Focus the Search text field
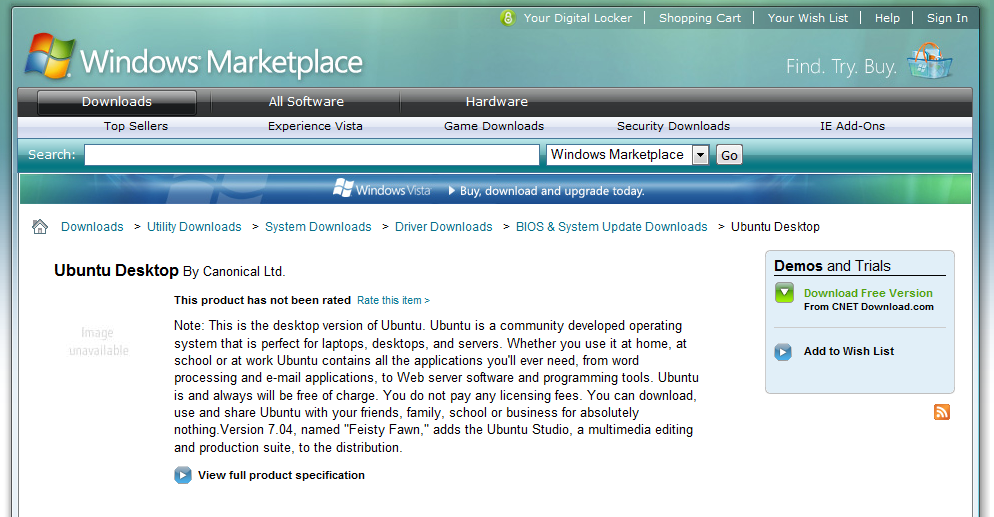This screenshot has height=517, width=994. click(312, 155)
